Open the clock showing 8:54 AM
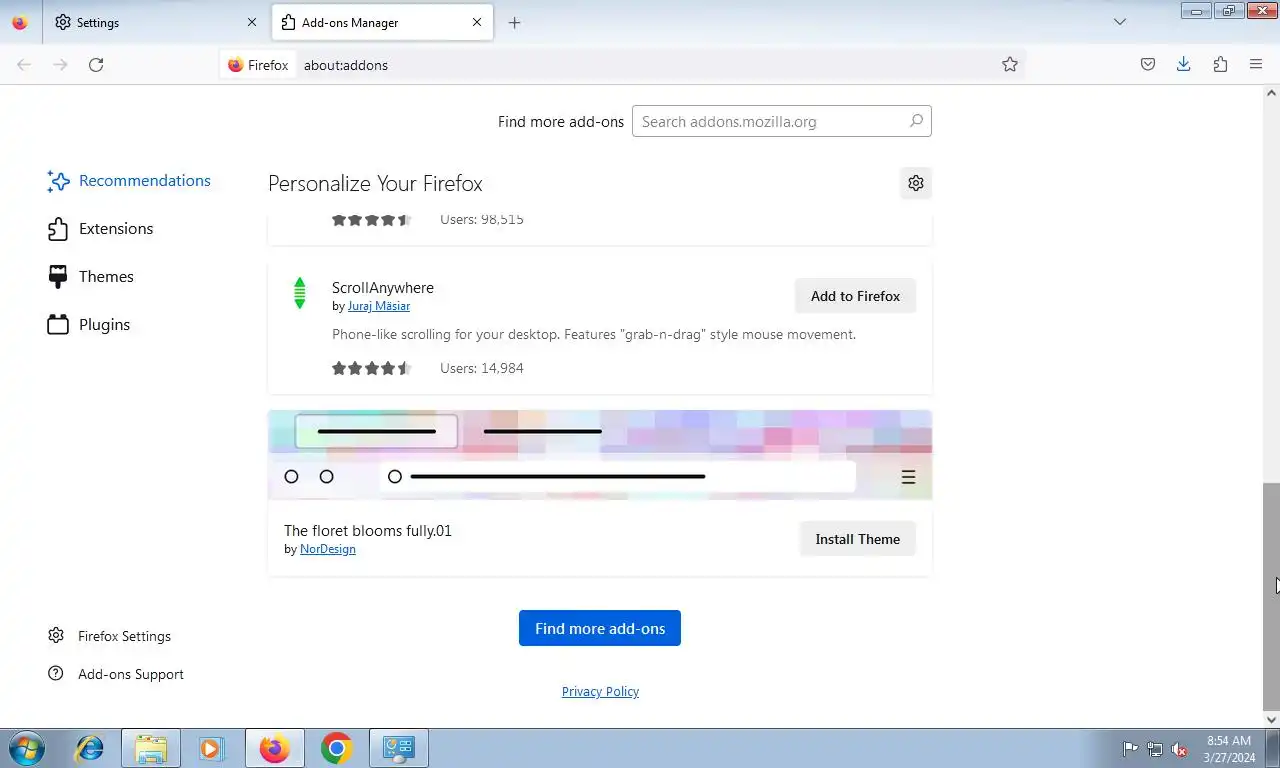This screenshot has height=768, width=1280. point(1229,749)
